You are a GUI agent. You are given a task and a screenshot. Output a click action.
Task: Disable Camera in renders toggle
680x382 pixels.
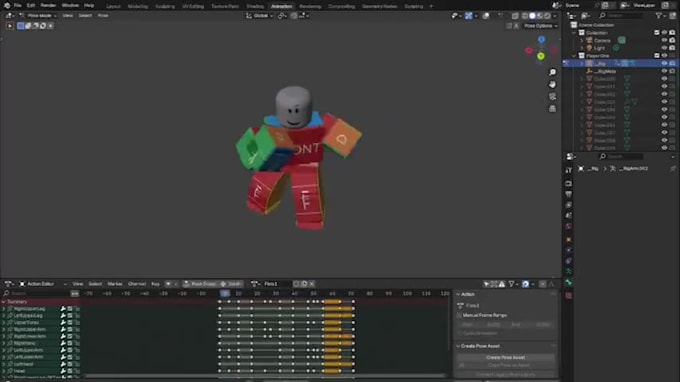point(672,40)
